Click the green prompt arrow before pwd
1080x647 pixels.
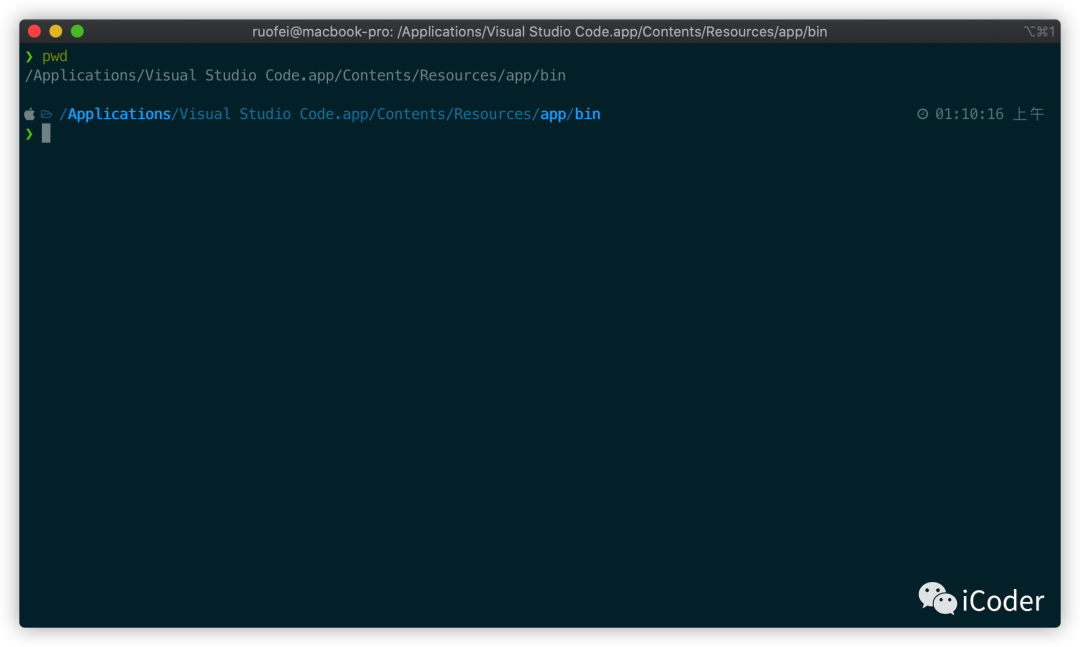(x=29, y=57)
